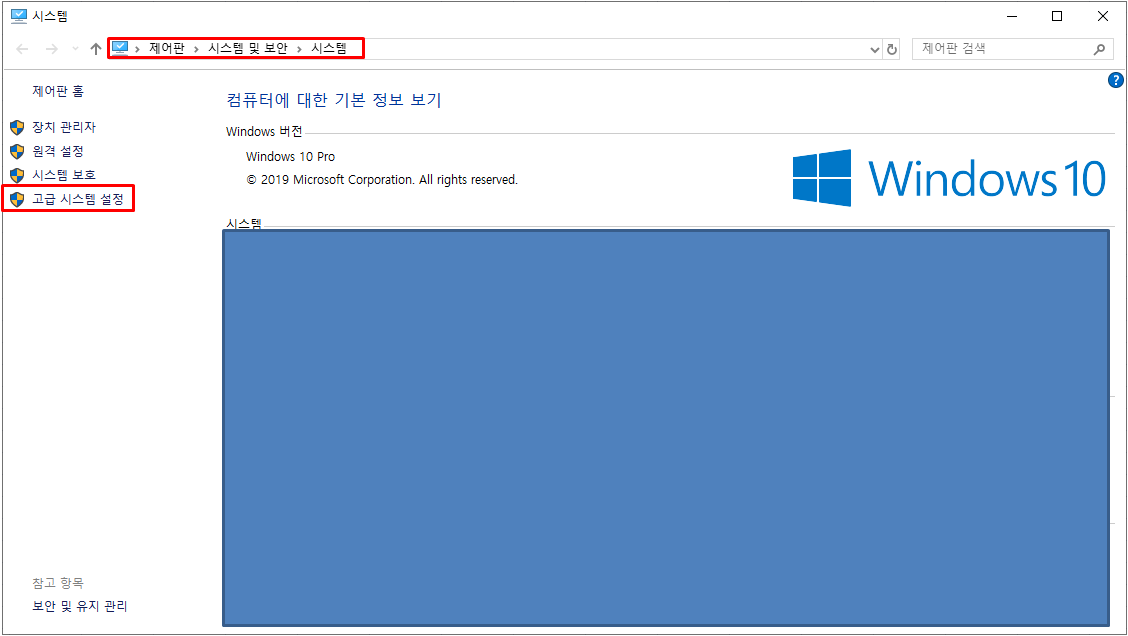Open help via blue question mark
Viewport: 1128px width, 636px height.
coord(1116,81)
